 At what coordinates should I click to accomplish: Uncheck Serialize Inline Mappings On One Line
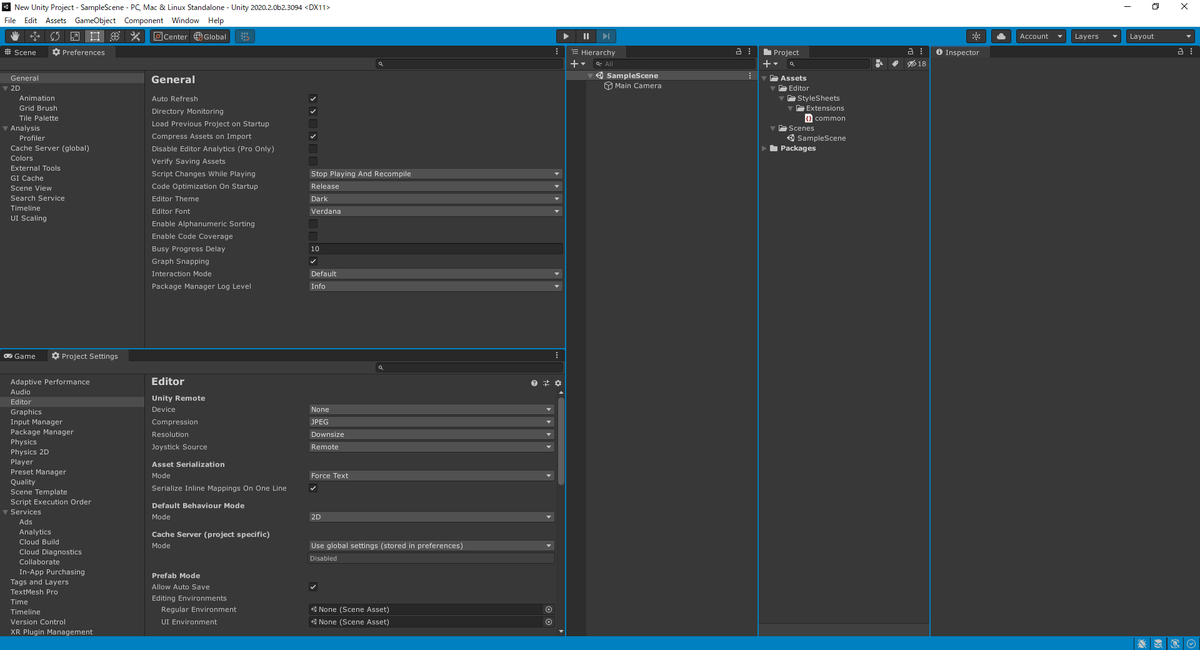click(x=313, y=488)
